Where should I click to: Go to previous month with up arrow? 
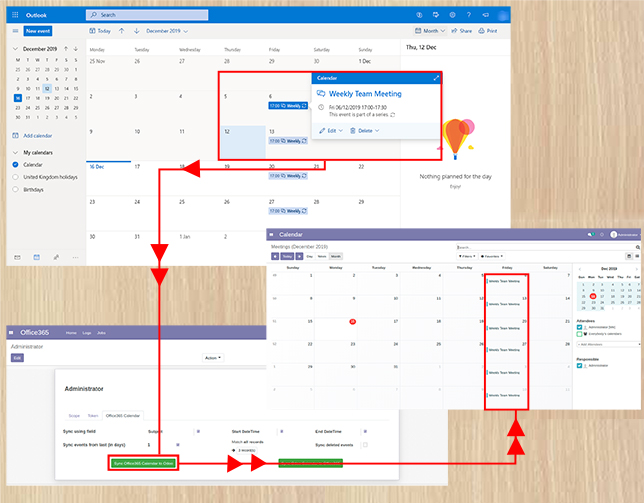pyautogui.click(x=122, y=31)
